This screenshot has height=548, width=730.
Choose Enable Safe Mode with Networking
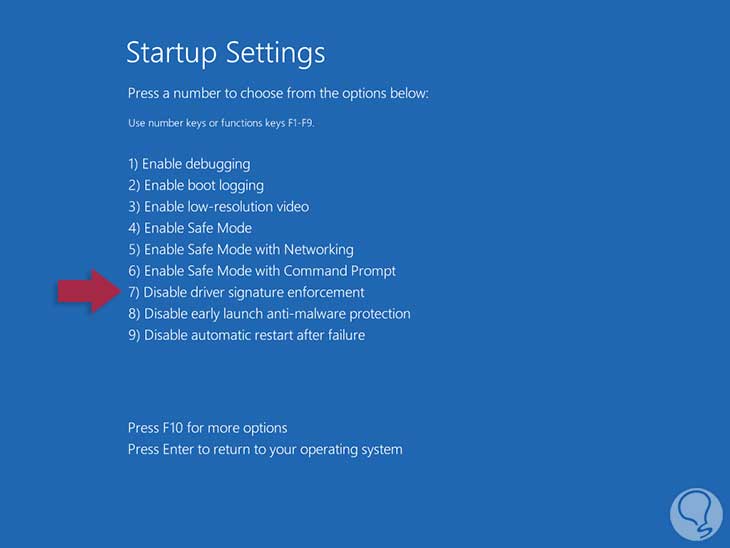(241, 249)
